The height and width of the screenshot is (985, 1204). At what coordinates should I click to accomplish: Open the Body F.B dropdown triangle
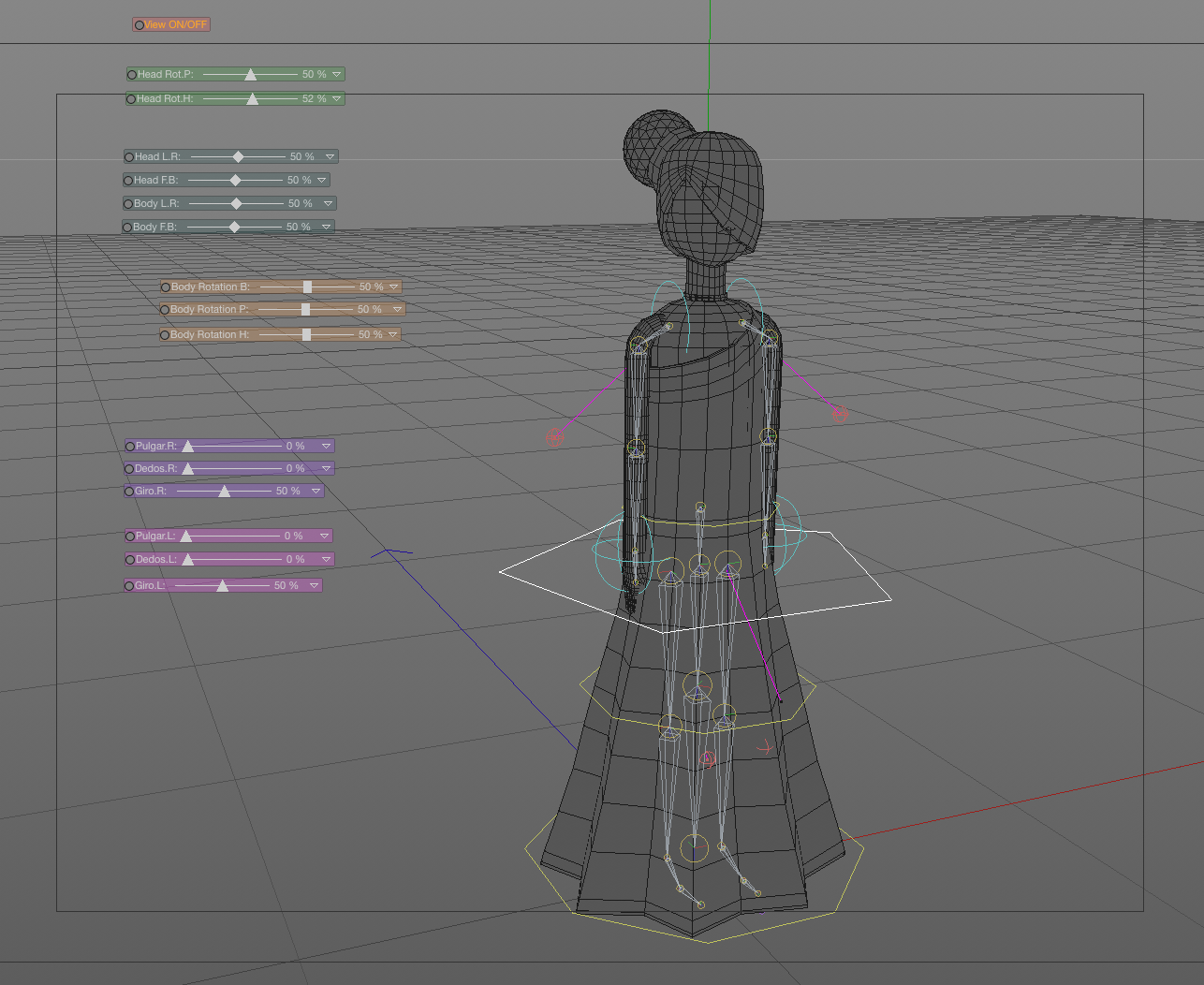click(x=327, y=227)
